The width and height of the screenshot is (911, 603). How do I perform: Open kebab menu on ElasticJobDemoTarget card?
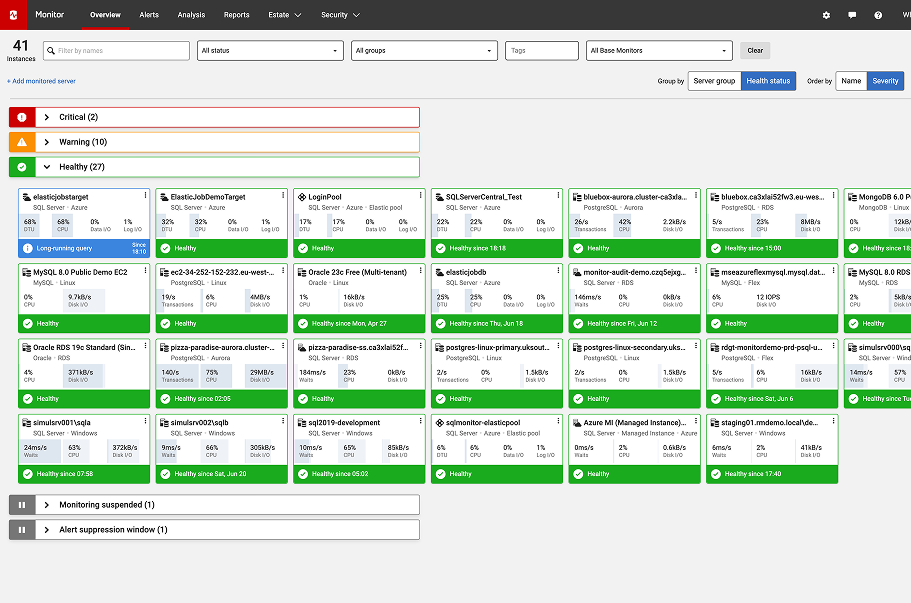(x=283, y=196)
